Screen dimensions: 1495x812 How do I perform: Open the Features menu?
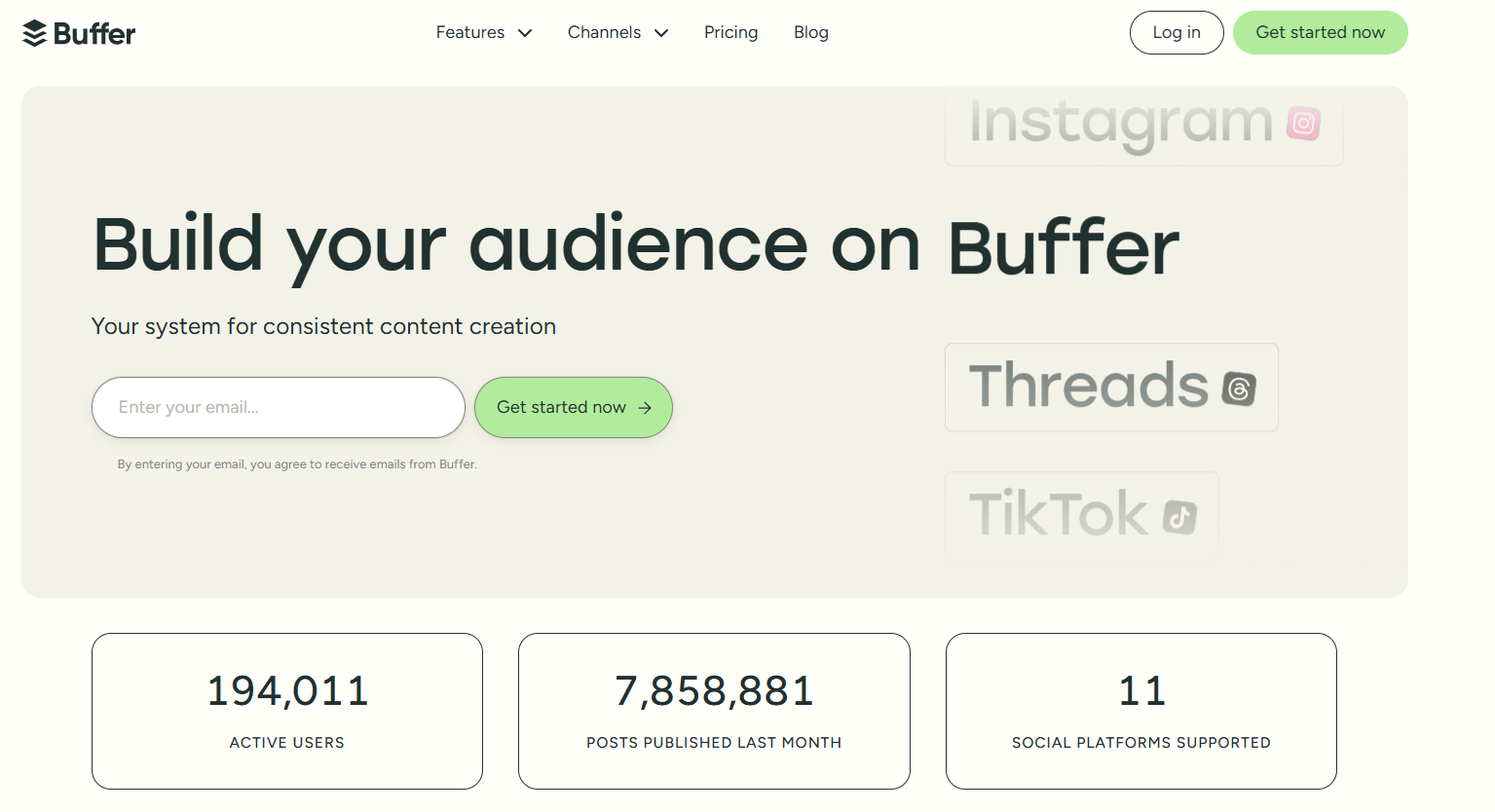click(x=484, y=32)
